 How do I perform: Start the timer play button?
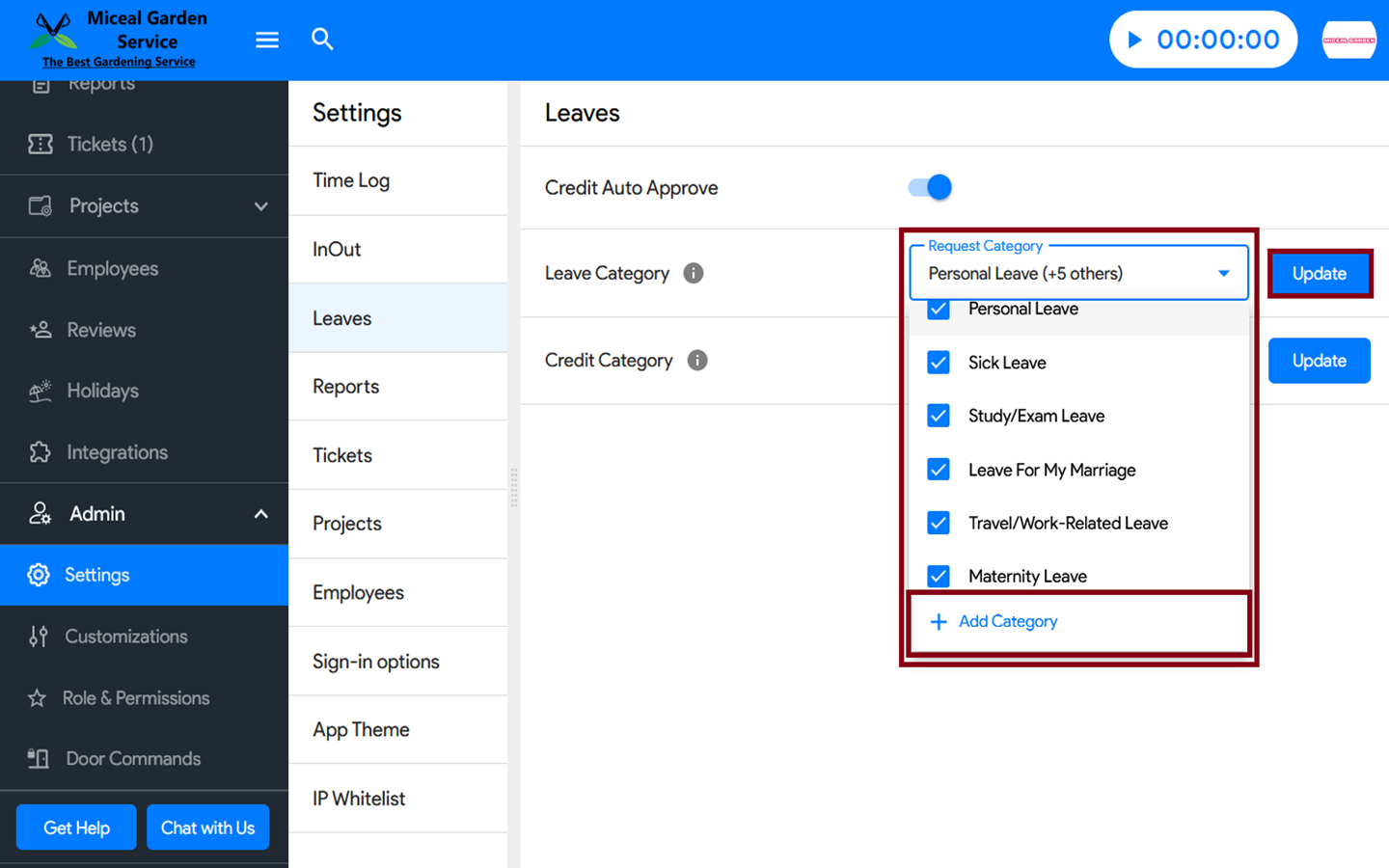(x=1135, y=40)
